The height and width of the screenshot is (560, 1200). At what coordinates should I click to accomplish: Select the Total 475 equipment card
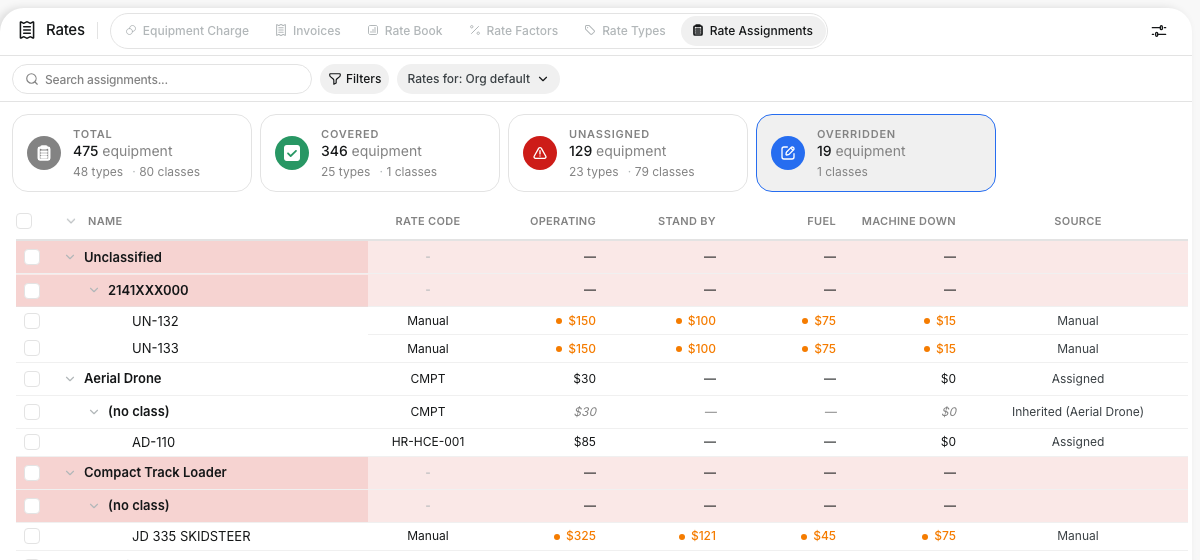[132, 153]
